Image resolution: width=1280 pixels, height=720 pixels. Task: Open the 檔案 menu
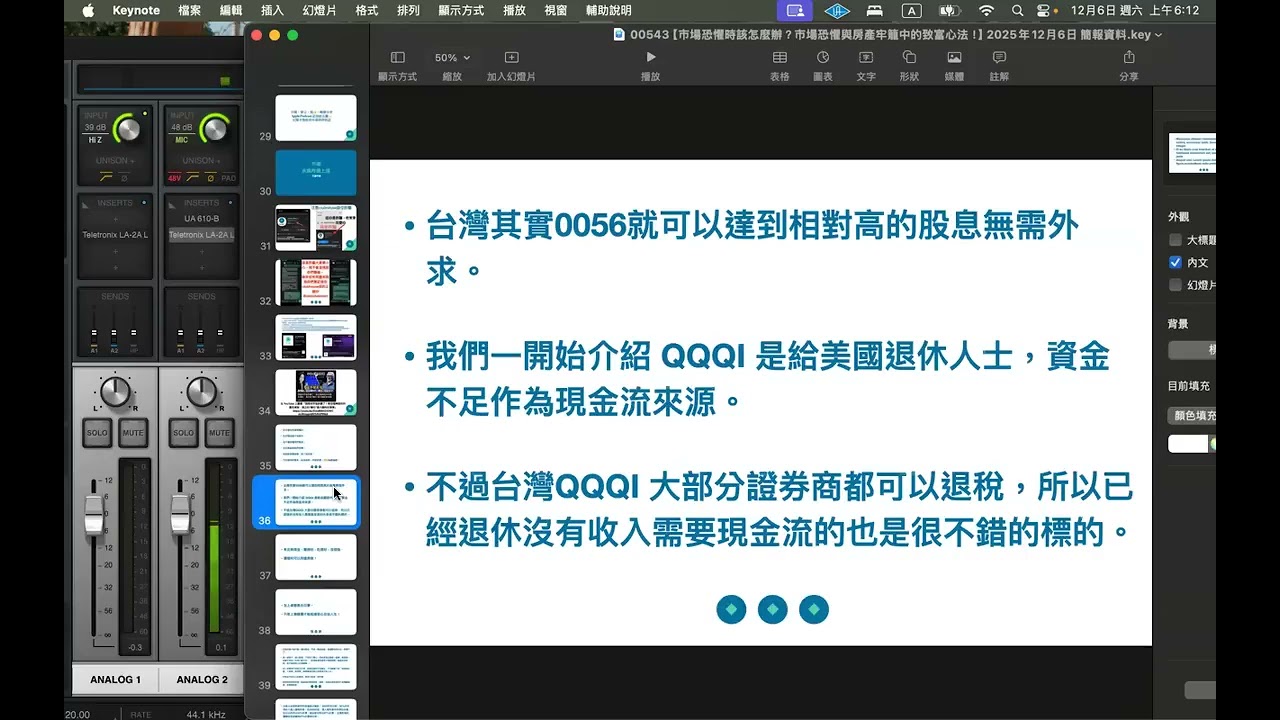coord(189,10)
